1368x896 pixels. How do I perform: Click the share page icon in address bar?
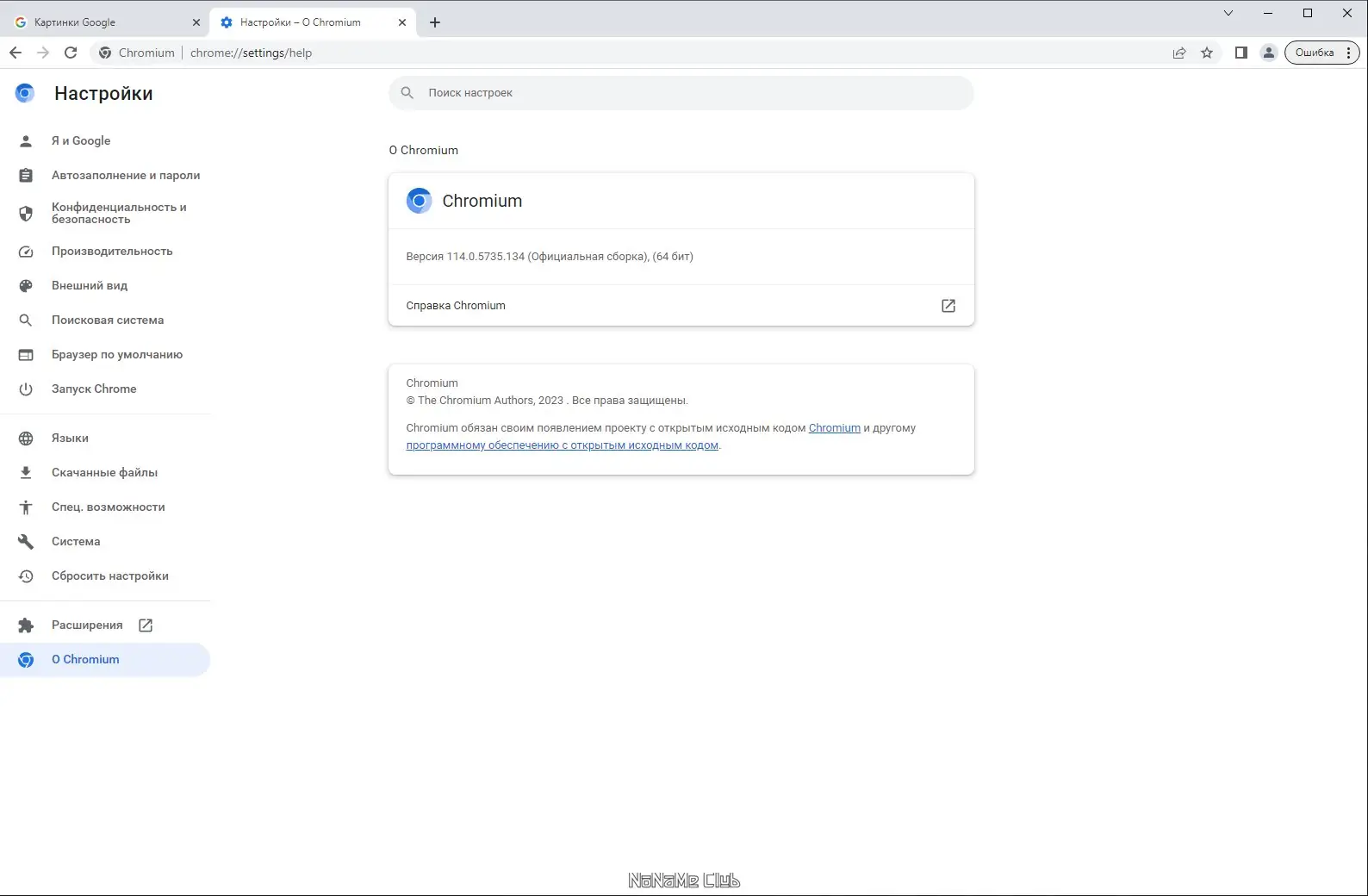pos(1179,53)
